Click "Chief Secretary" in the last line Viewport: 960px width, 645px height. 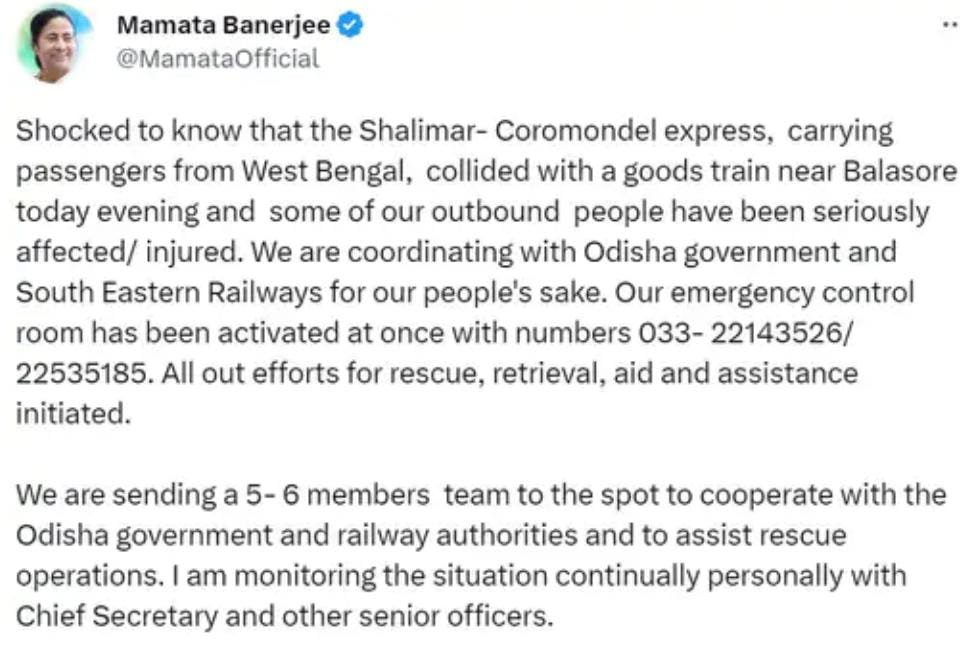[x=116, y=616]
